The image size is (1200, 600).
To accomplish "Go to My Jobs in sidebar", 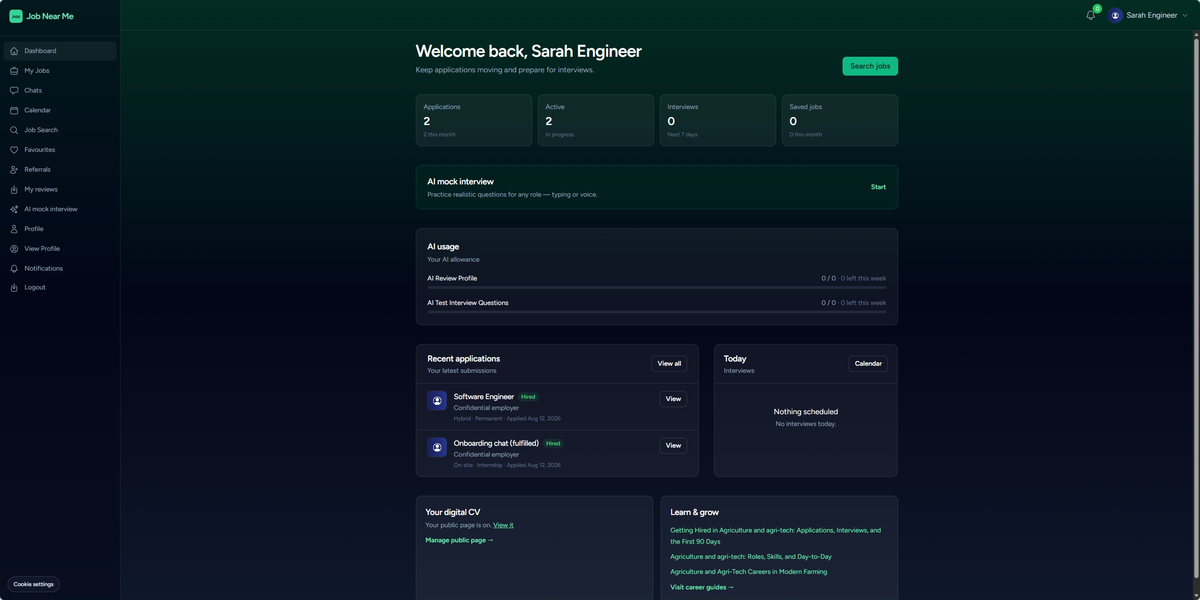I will pyautogui.click(x=60, y=71).
